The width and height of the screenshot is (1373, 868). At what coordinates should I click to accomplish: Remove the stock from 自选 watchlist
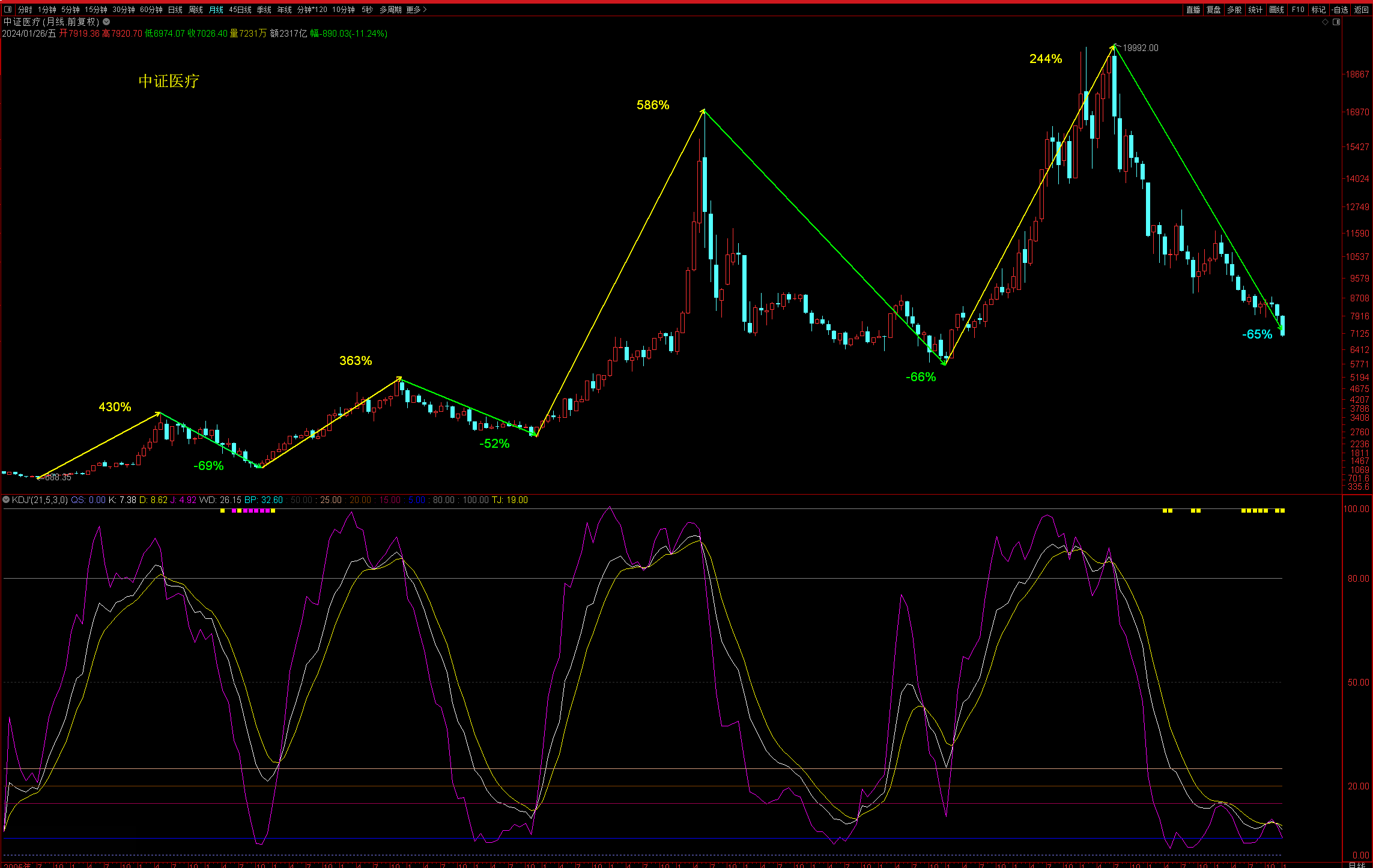[x=1340, y=10]
